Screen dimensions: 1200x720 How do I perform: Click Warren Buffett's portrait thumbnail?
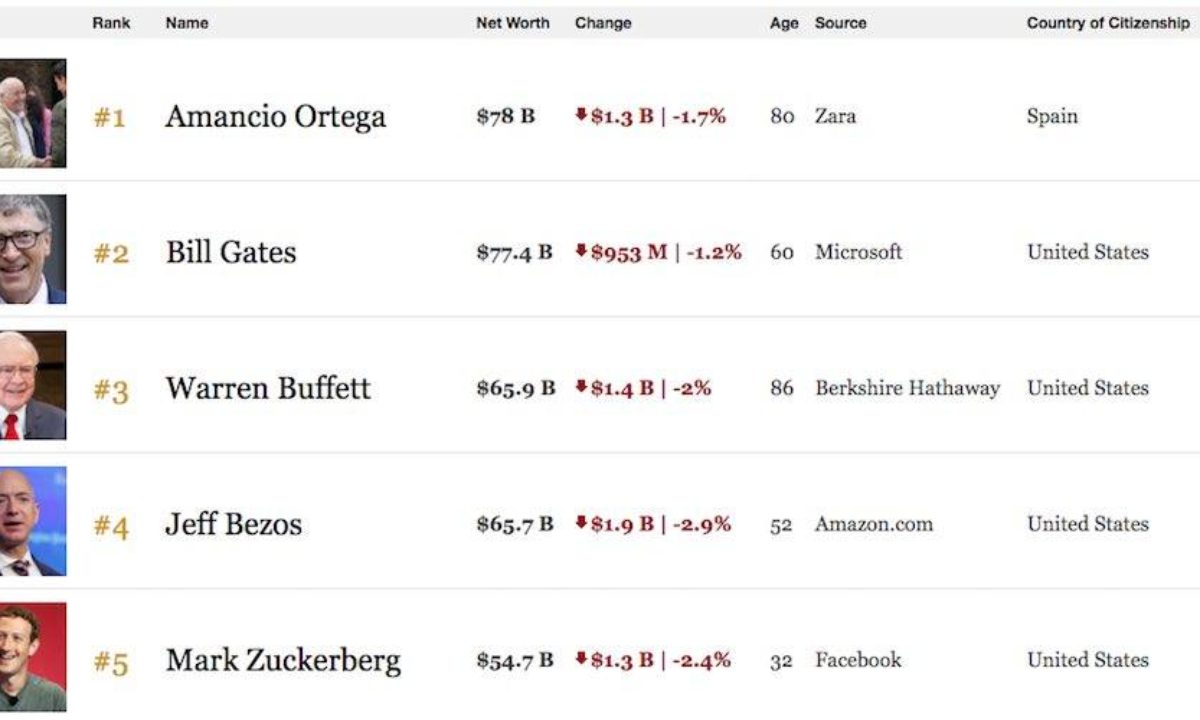pyautogui.click(x=32, y=386)
